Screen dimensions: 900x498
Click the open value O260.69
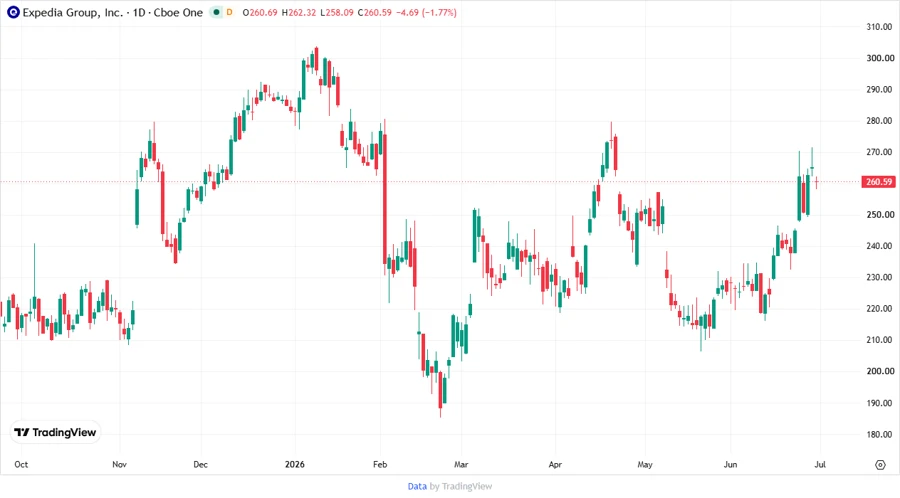tap(260, 12)
